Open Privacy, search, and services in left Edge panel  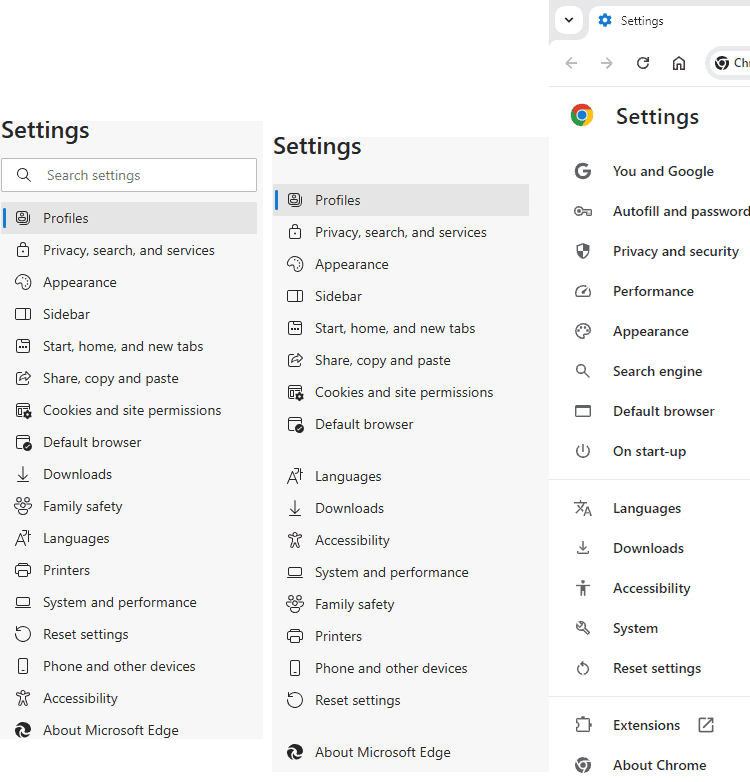[129, 250]
